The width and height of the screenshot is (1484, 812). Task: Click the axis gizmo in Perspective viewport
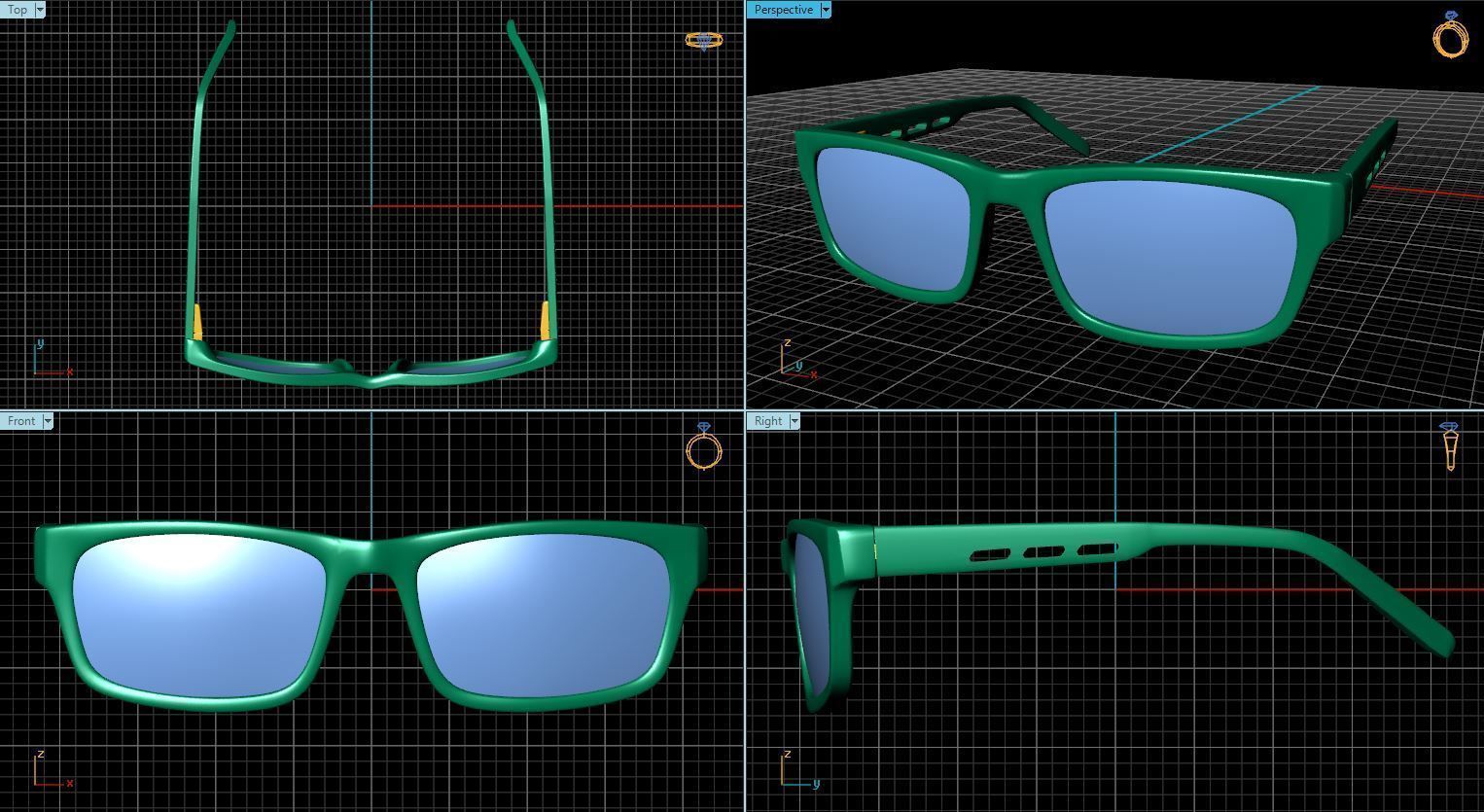(798, 359)
